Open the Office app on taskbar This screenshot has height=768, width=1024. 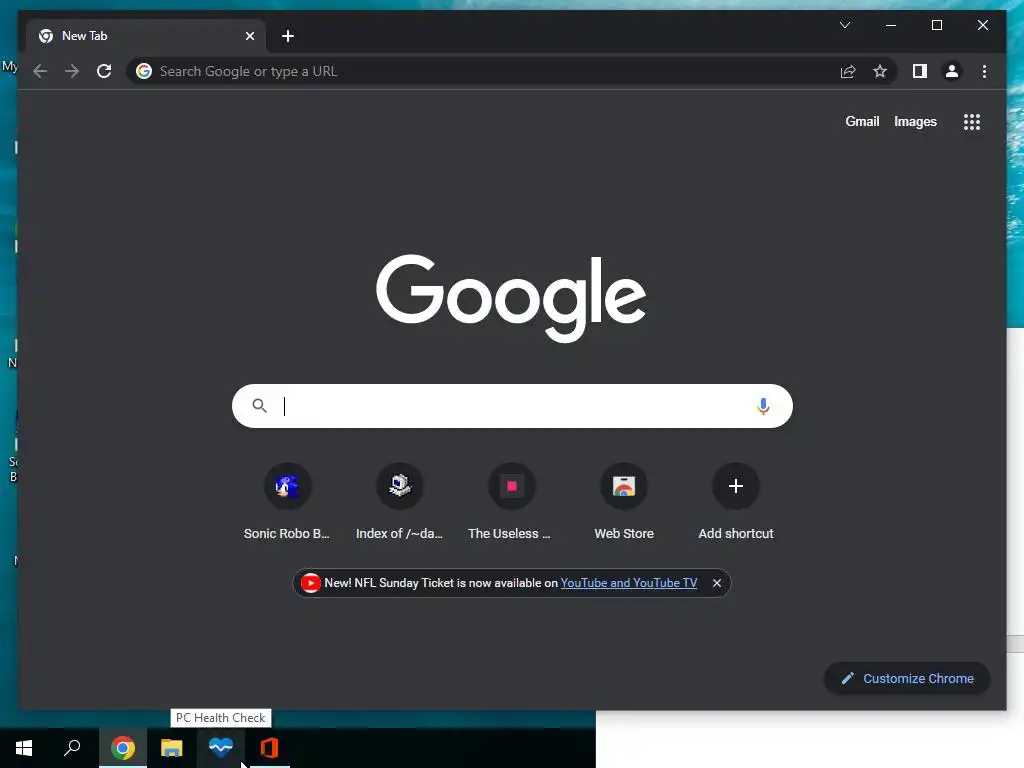tap(270, 748)
